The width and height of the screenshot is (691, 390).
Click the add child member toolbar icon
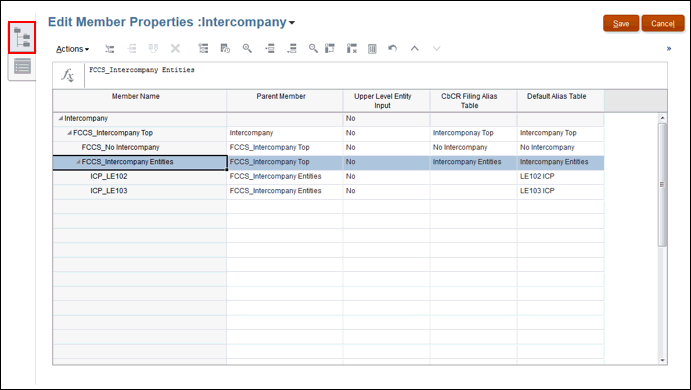point(110,48)
